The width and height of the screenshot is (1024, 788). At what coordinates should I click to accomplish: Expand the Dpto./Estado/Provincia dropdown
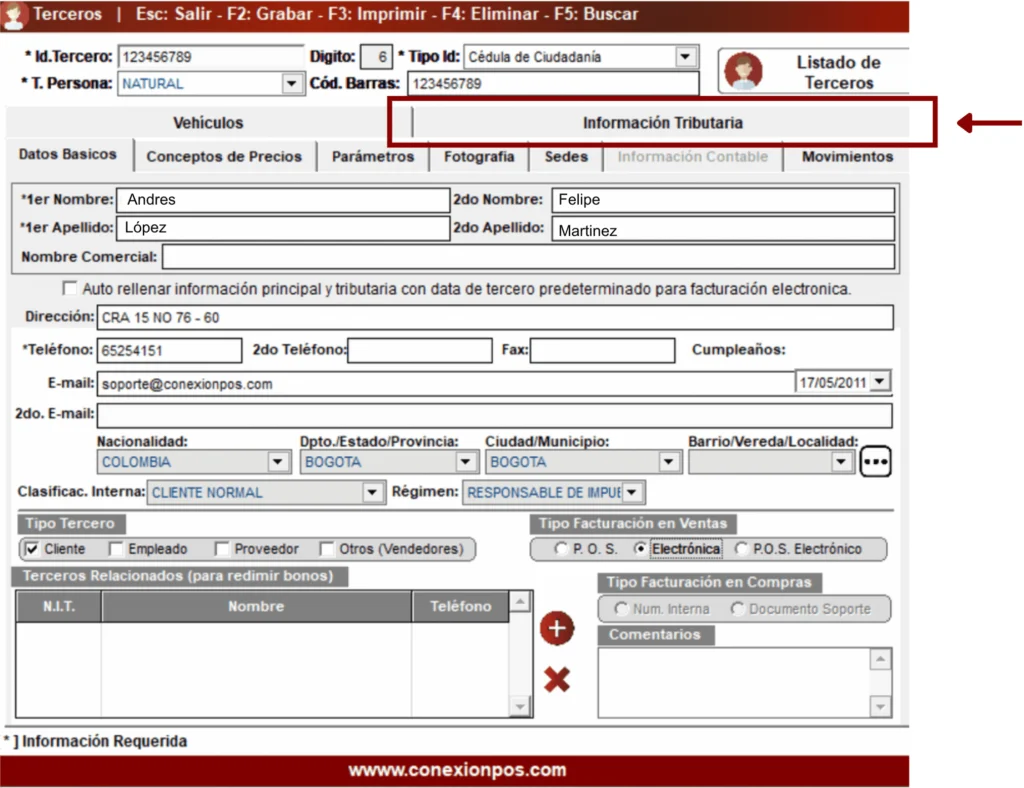point(465,462)
